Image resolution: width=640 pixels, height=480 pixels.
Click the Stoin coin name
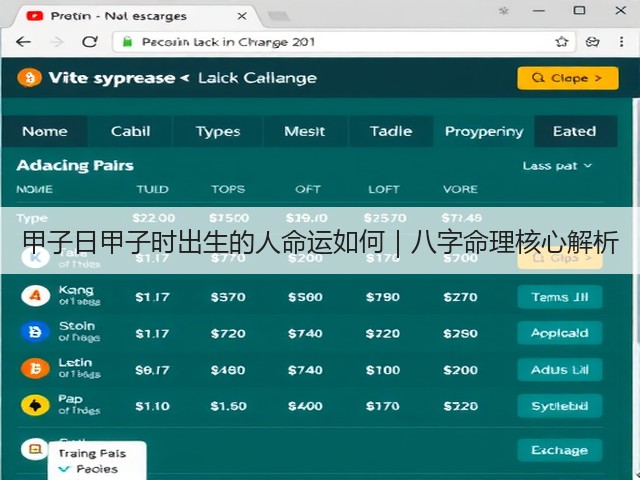click(x=77, y=326)
